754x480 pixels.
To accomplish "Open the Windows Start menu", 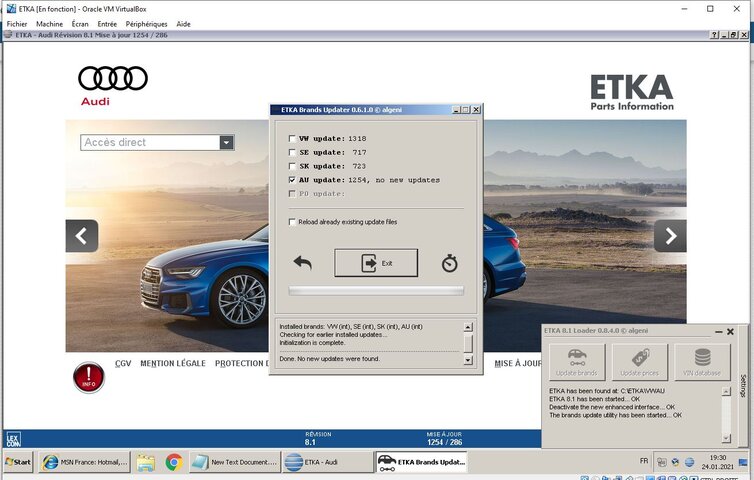I will (18, 462).
